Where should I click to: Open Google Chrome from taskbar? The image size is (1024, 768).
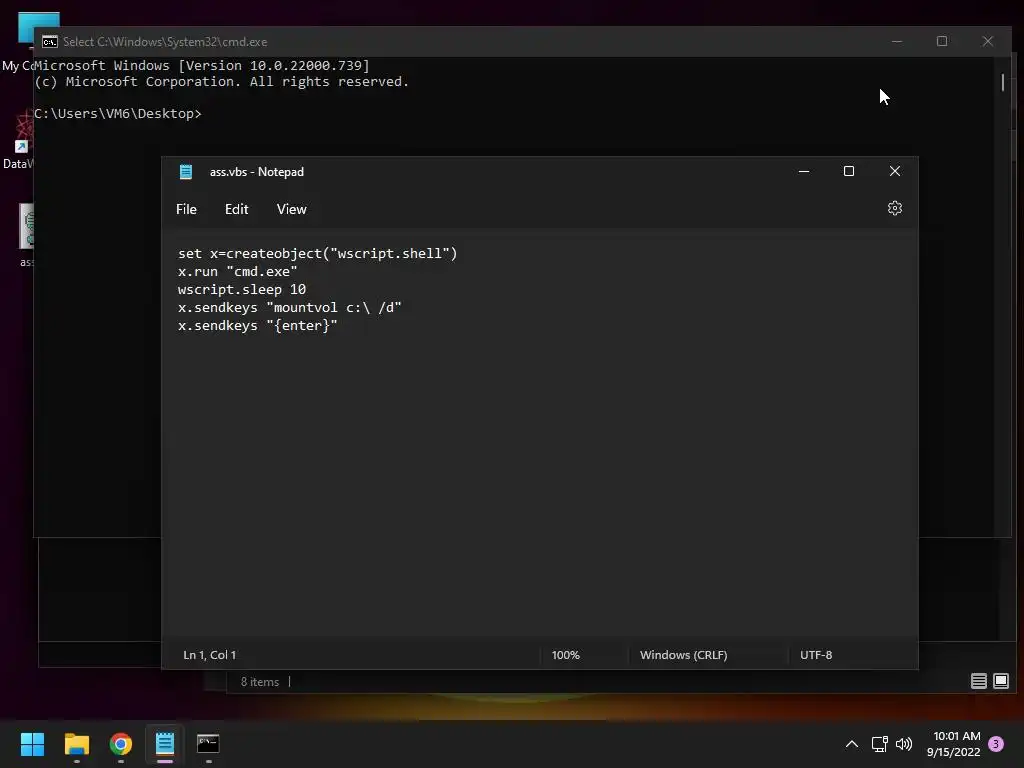click(x=121, y=744)
